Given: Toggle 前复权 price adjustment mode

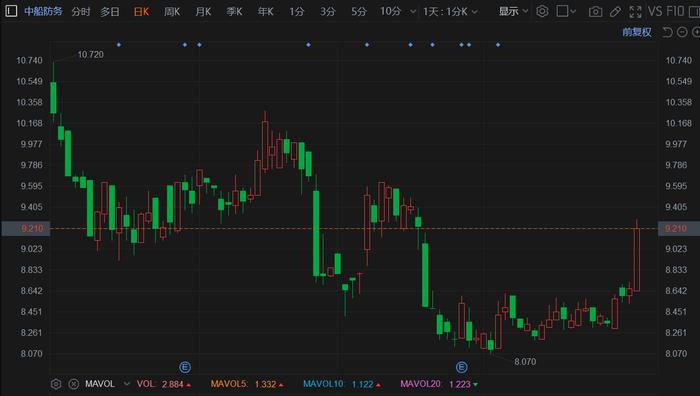Looking at the screenshot, I should click(x=637, y=32).
